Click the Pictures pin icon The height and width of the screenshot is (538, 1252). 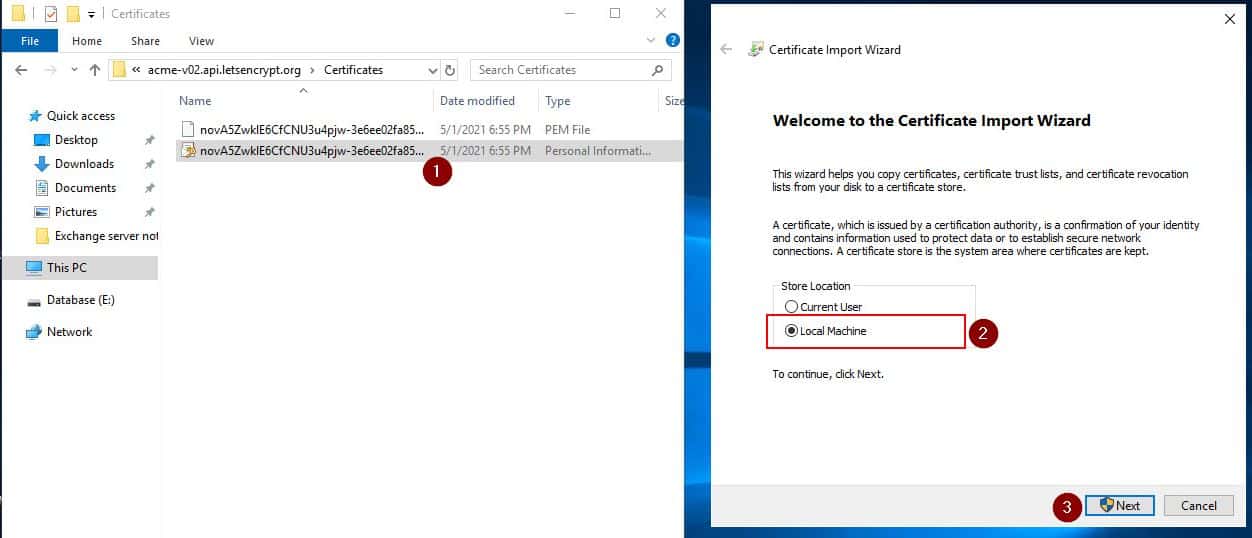tap(149, 212)
